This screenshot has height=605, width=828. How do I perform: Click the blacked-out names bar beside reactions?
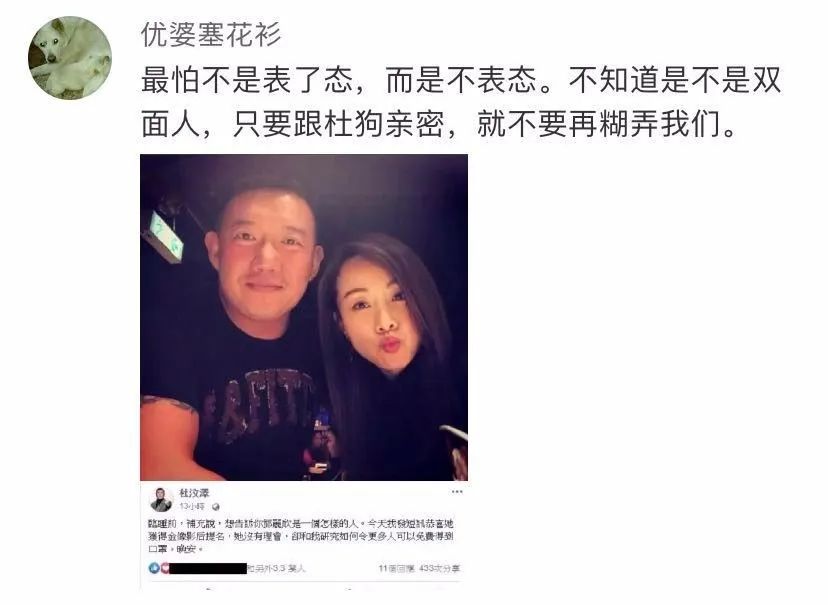pyautogui.click(x=208, y=569)
